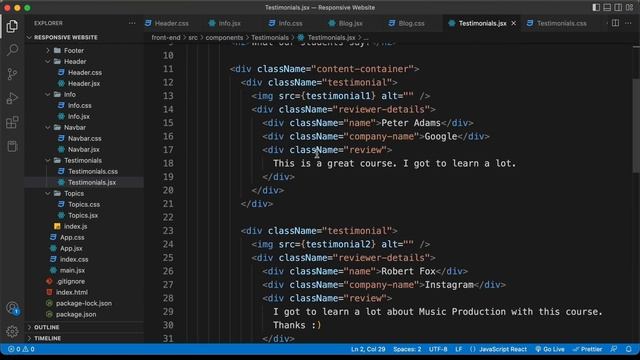The image size is (640, 360).
Task: Open the Run and Debug view
Action: pos(12,98)
